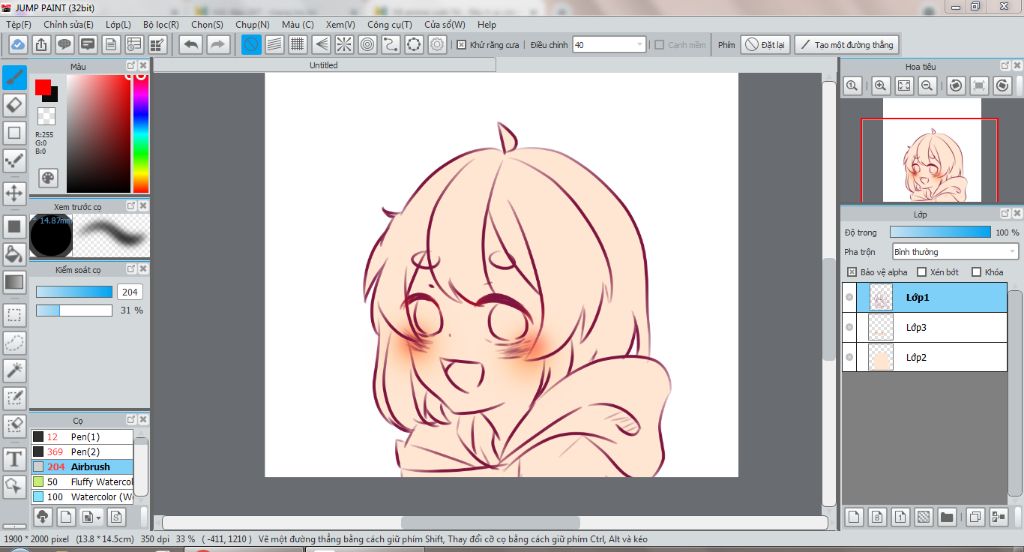Choose Pen(1) brush in brush list
Image resolution: width=1024 pixels, height=552 pixels.
tap(82, 436)
